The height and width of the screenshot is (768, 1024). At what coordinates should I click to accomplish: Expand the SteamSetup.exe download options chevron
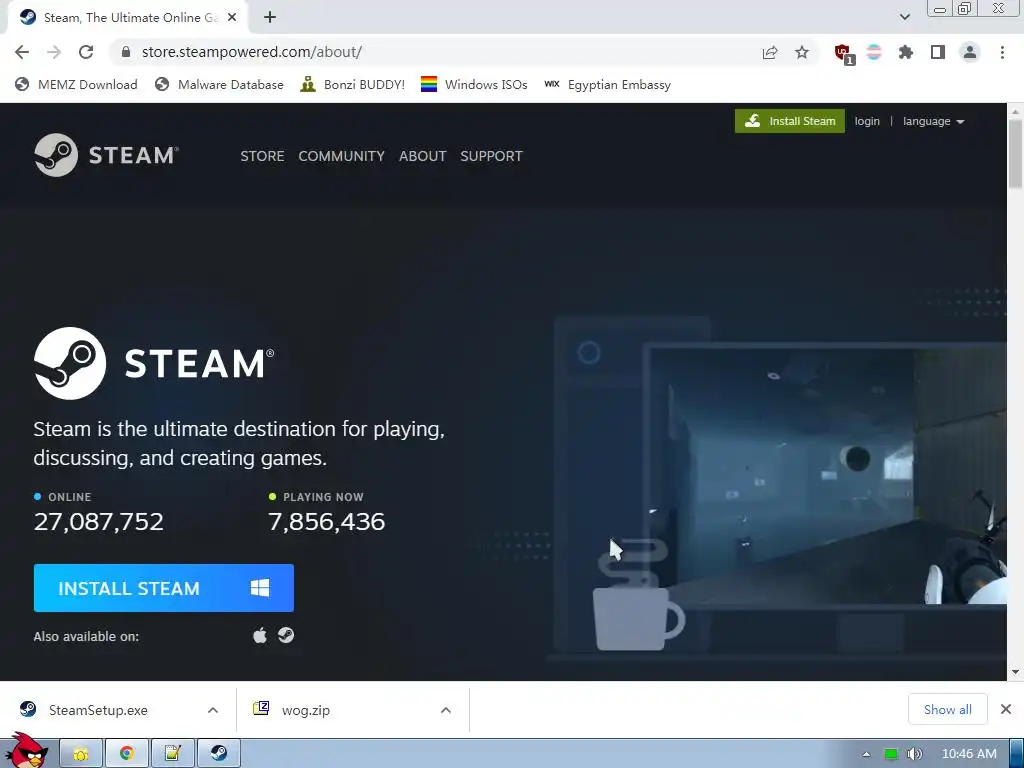213,710
